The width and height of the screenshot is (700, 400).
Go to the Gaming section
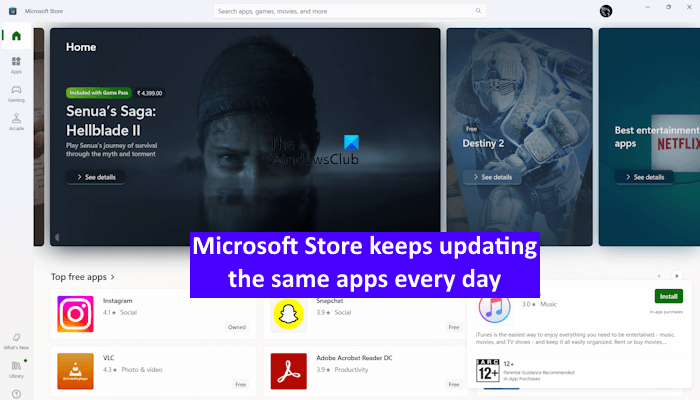17,94
